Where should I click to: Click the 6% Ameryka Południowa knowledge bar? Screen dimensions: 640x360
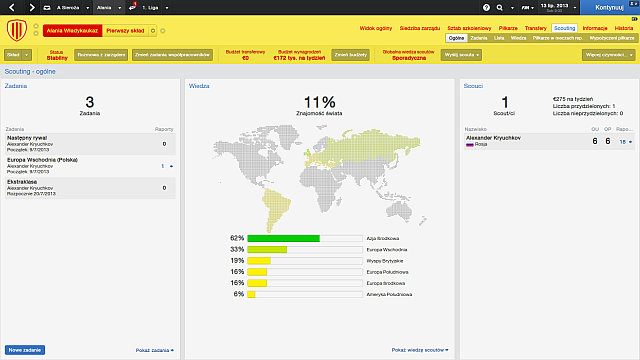[x=305, y=294]
